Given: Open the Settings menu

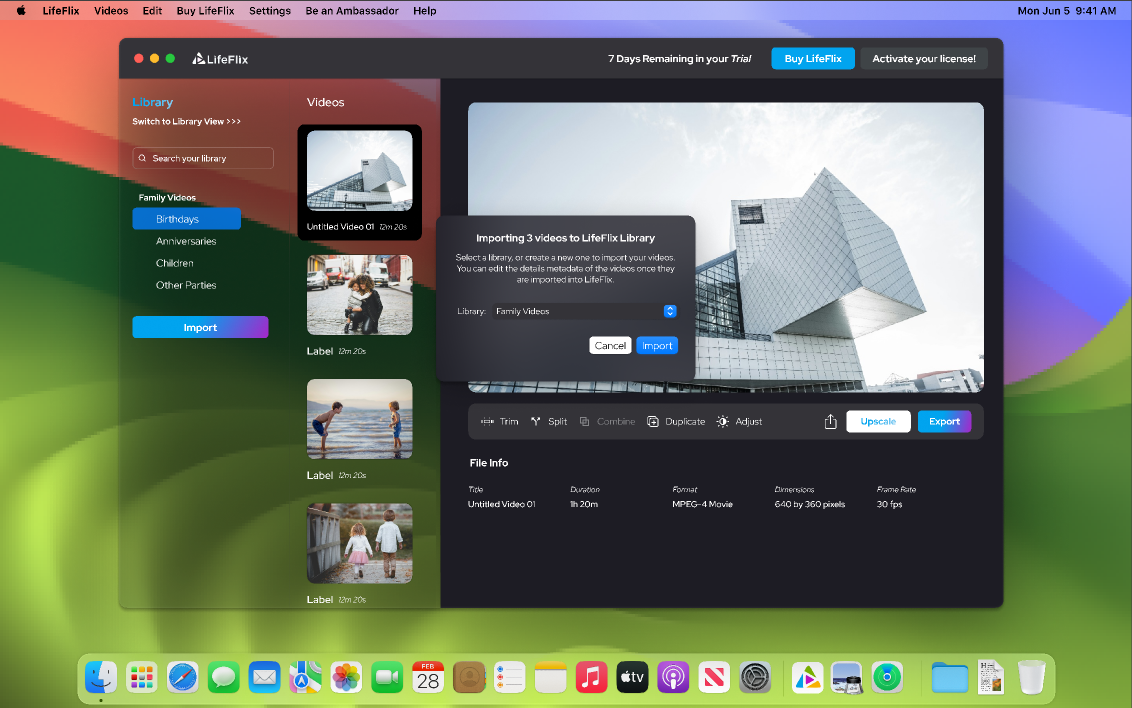Looking at the screenshot, I should point(270,11).
